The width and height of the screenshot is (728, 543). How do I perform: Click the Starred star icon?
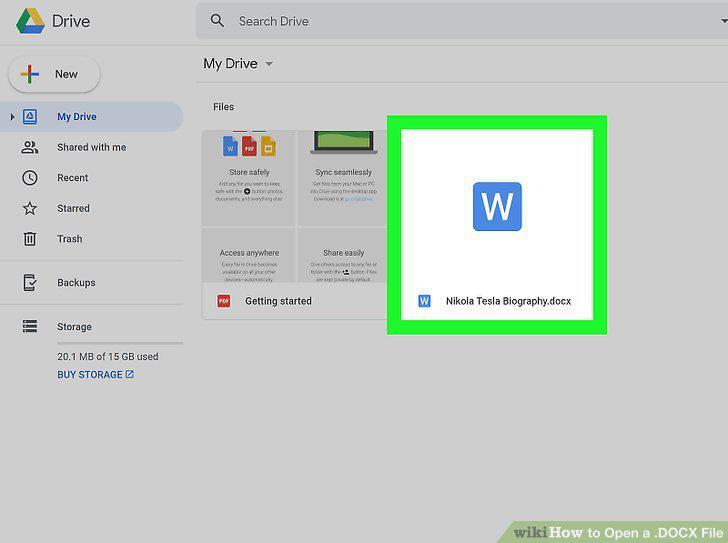30,208
